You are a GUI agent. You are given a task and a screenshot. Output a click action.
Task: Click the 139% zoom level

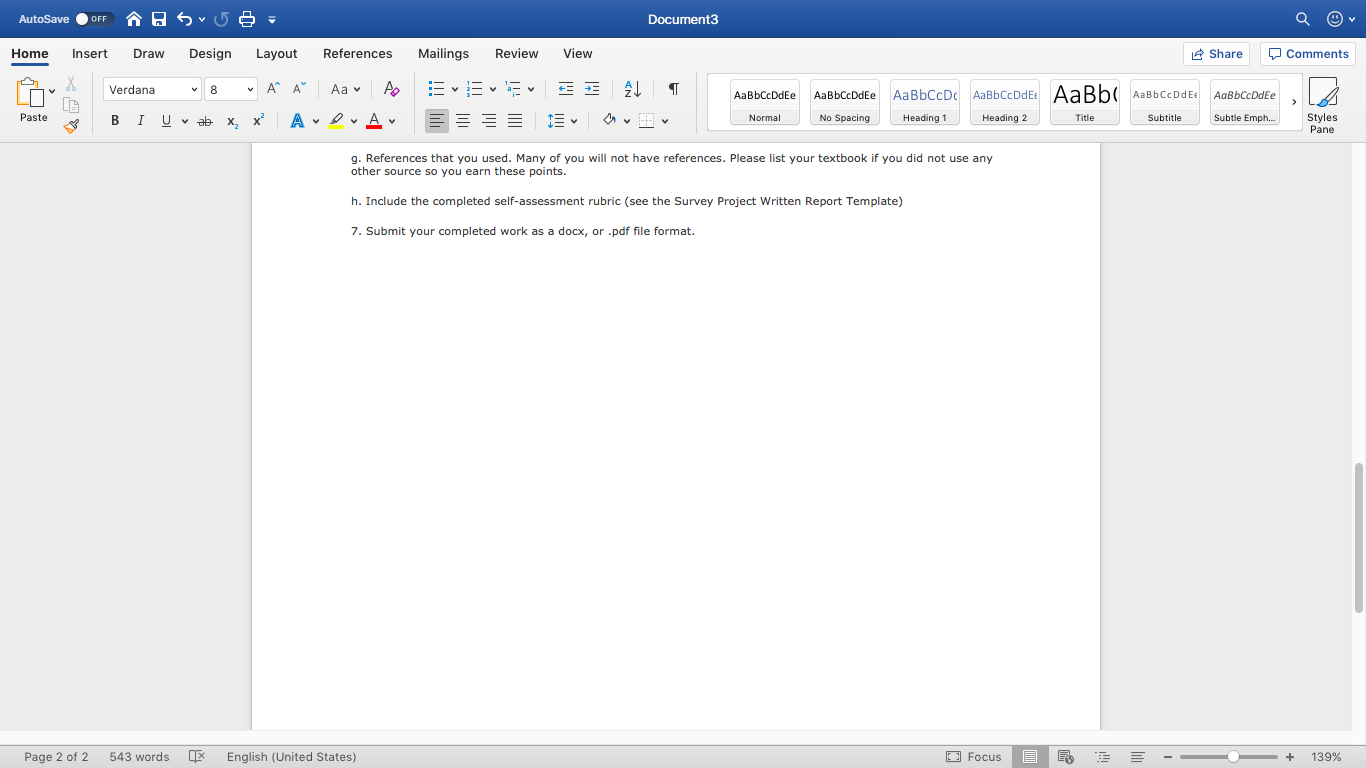tap(1326, 757)
